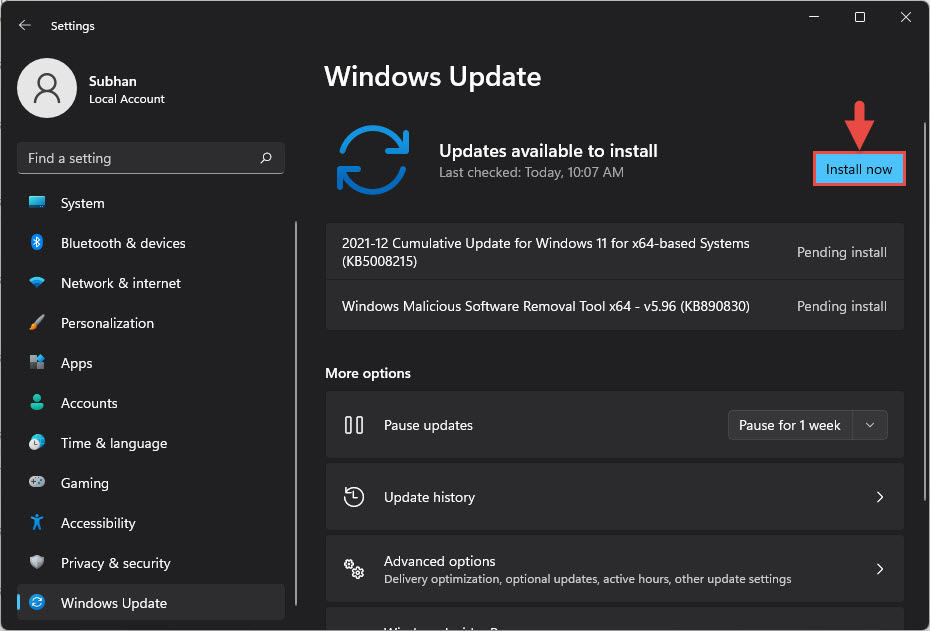Click the Accounts person icon
930x631 pixels.
click(x=37, y=402)
